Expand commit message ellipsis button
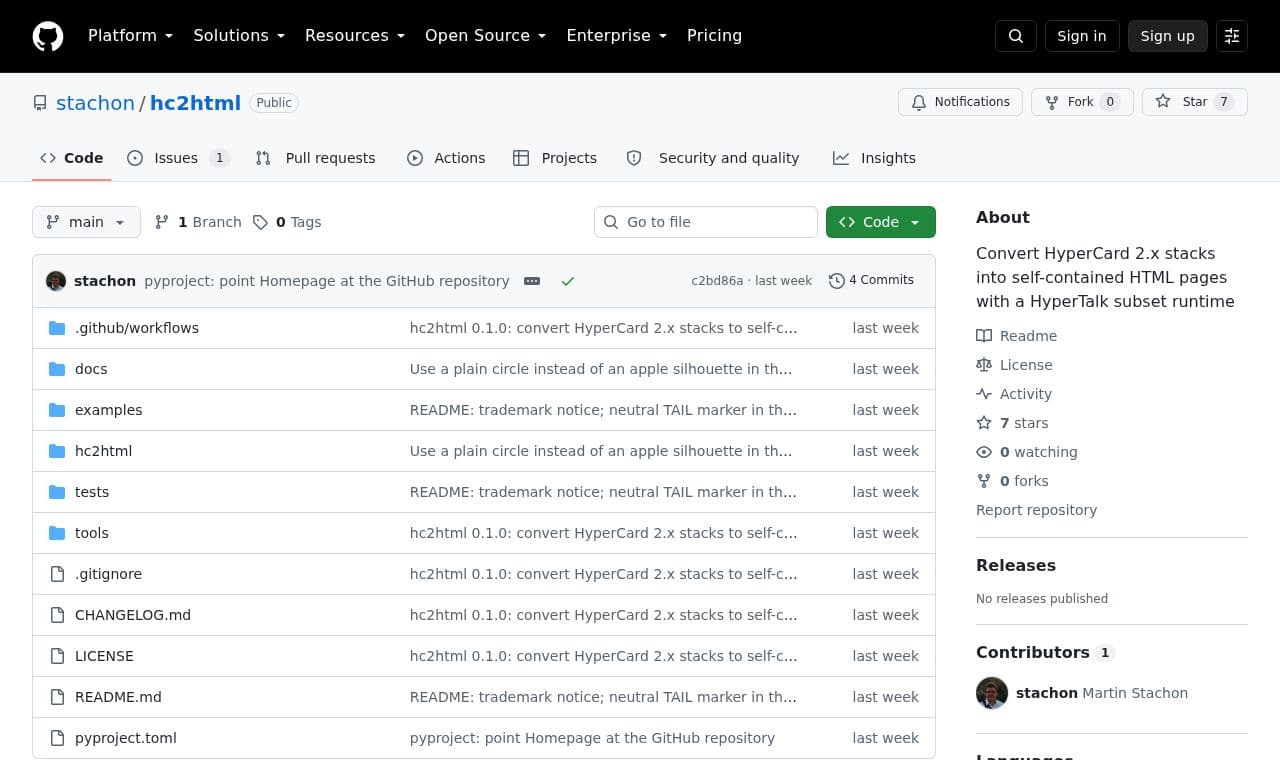Image resolution: width=1280 pixels, height=760 pixels. tap(532, 281)
